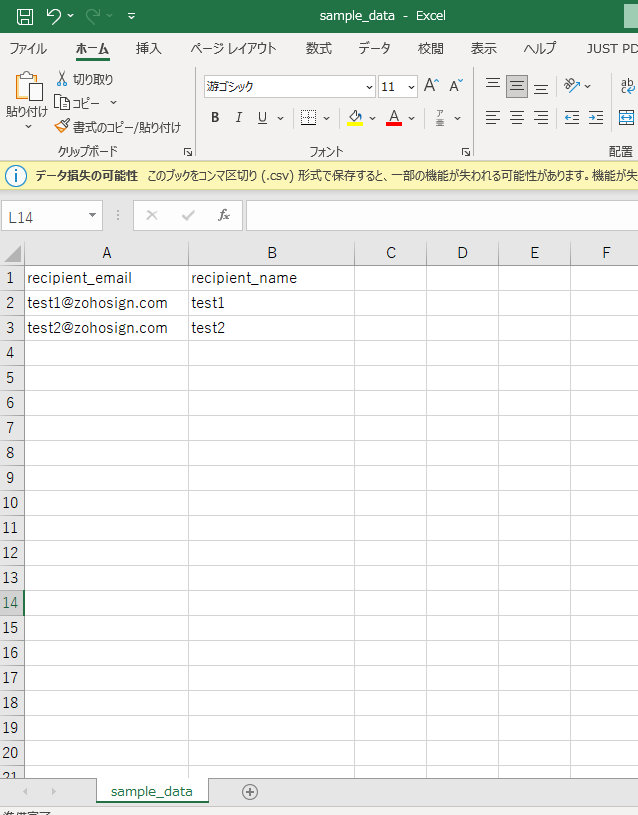Toggle middle vertical alignment button

tap(517, 86)
